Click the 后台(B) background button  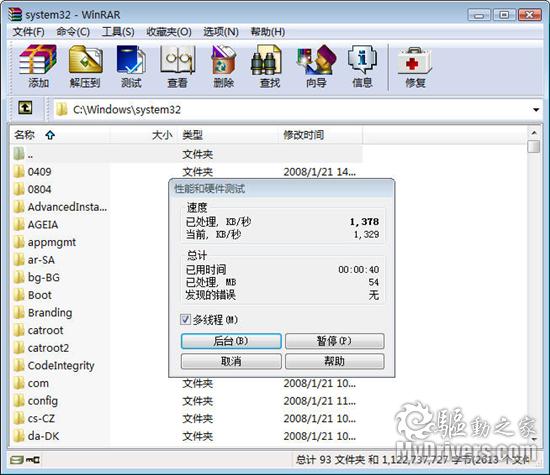[x=231, y=341]
